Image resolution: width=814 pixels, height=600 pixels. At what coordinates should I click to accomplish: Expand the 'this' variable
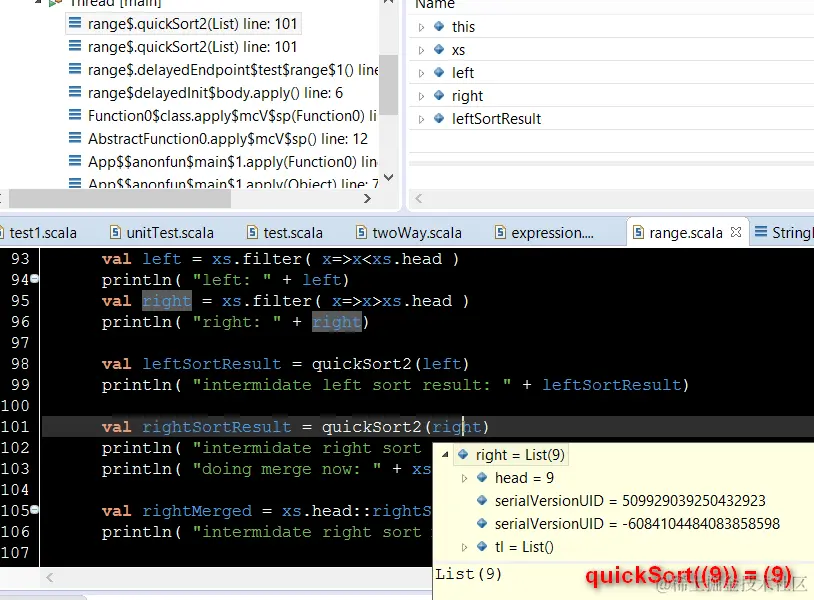[421, 27]
